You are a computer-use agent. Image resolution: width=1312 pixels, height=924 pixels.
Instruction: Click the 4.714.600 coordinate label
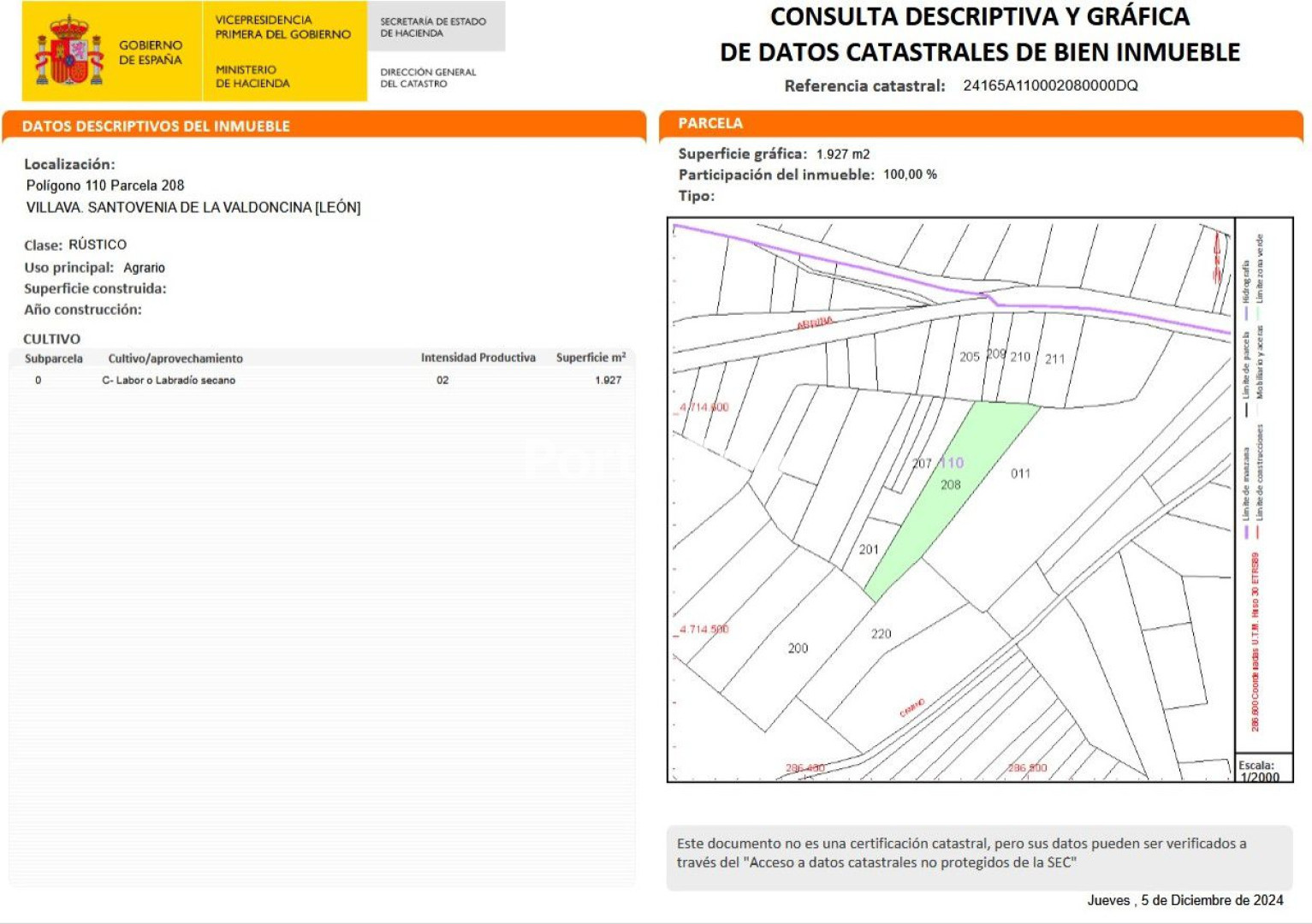pos(704,407)
